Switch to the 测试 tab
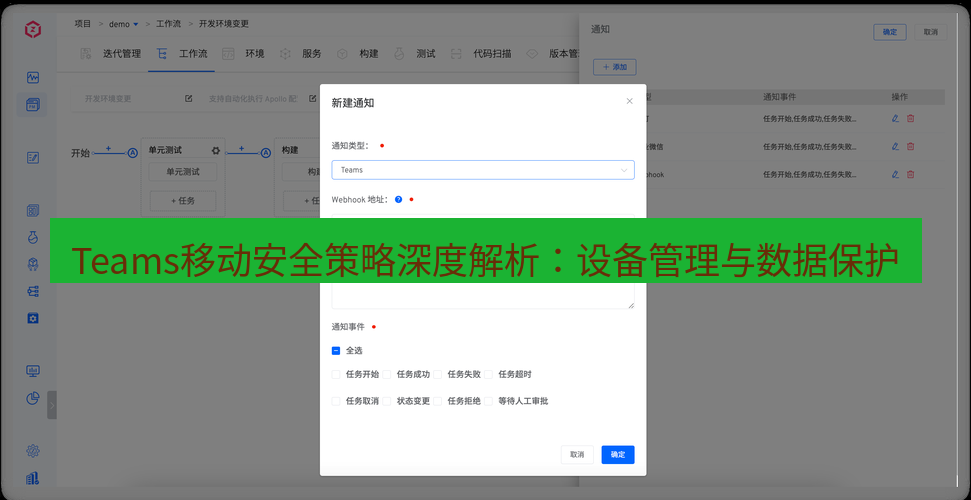 414,54
